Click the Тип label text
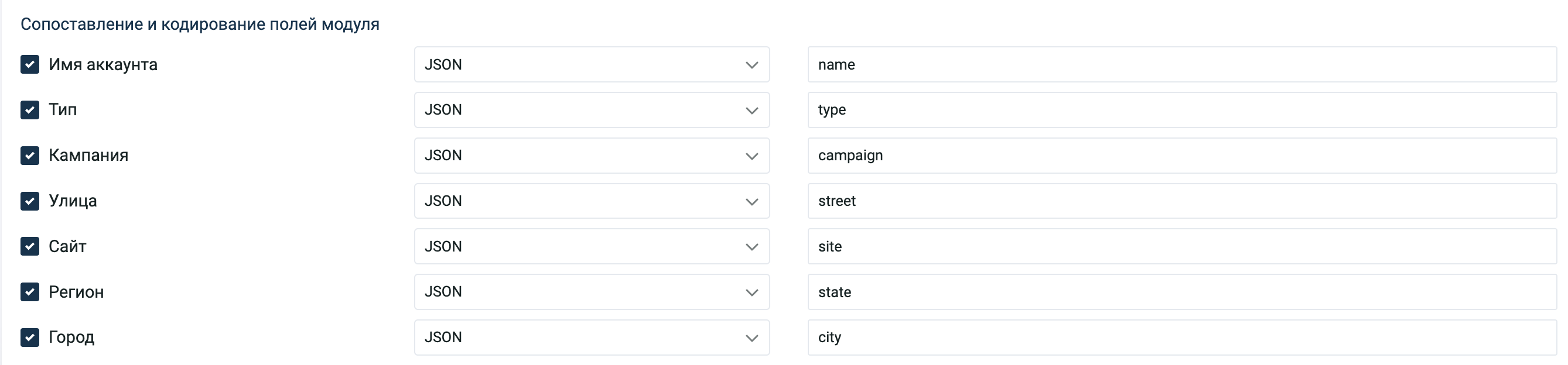 63,110
